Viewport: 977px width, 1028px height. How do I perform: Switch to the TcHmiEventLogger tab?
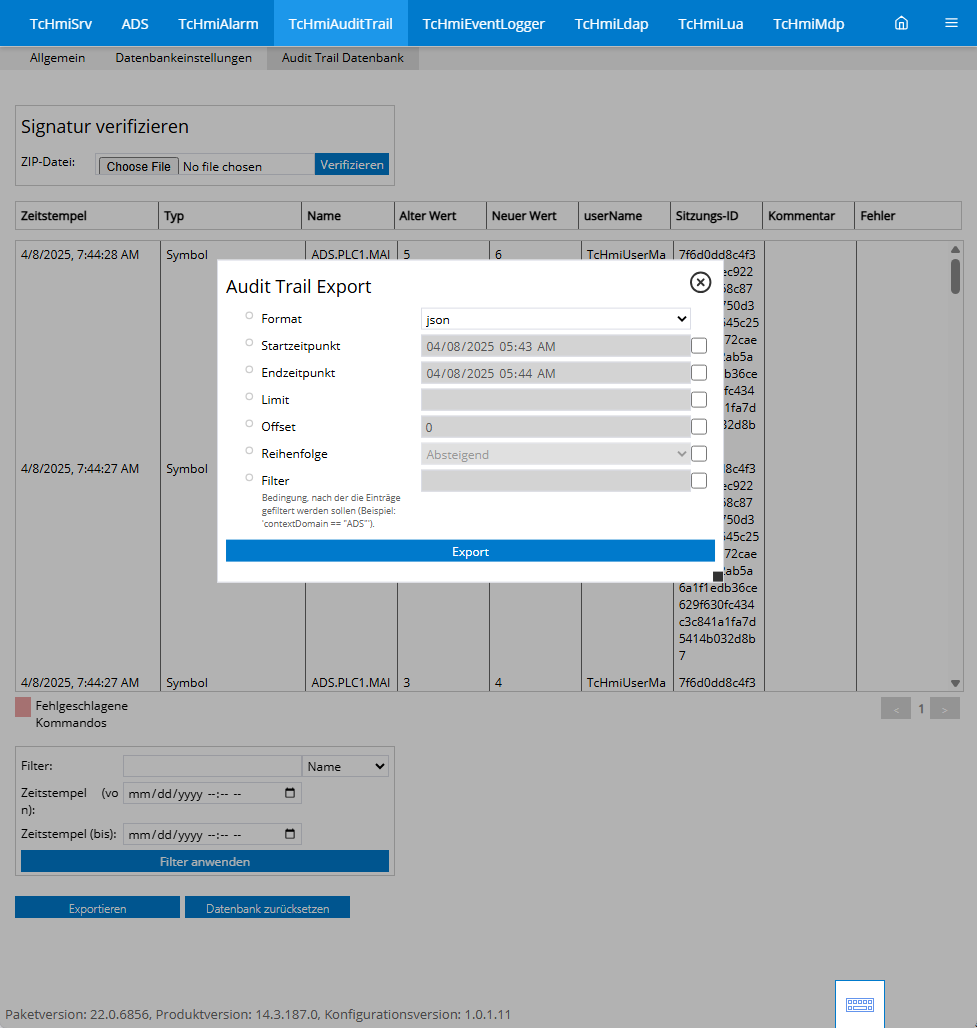tap(483, 24)
